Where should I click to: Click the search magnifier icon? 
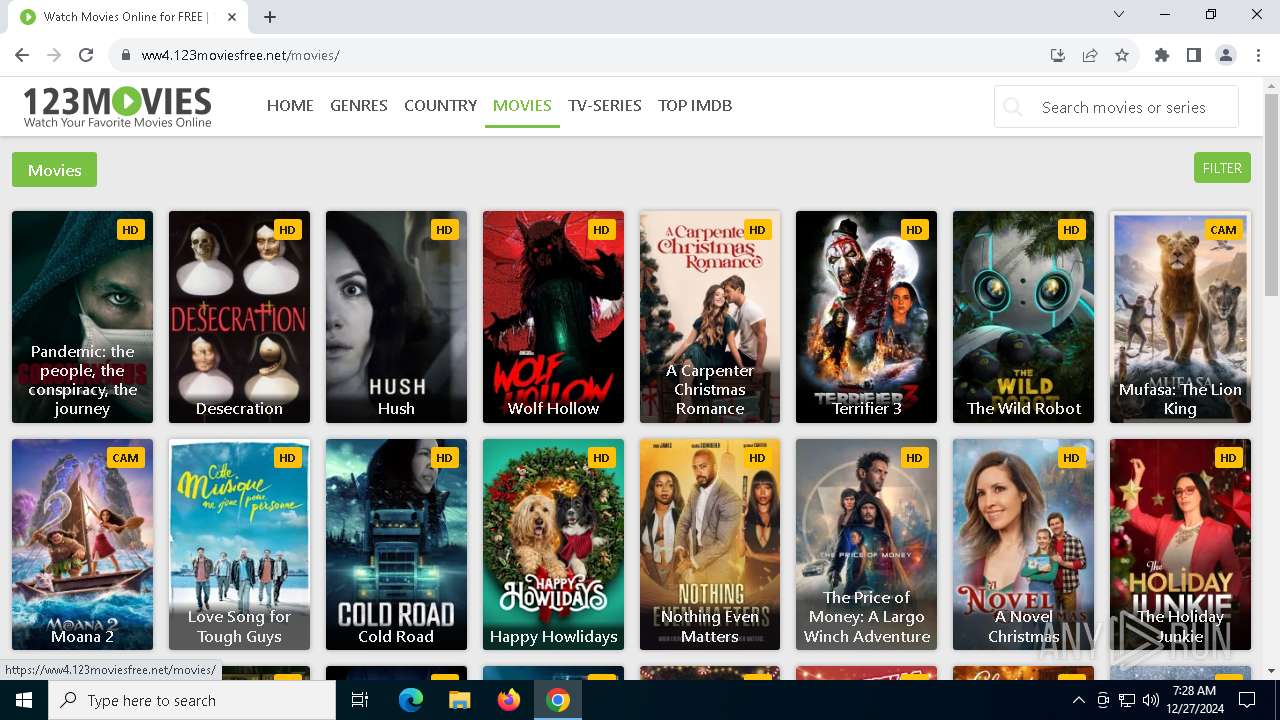point(1013,107)
